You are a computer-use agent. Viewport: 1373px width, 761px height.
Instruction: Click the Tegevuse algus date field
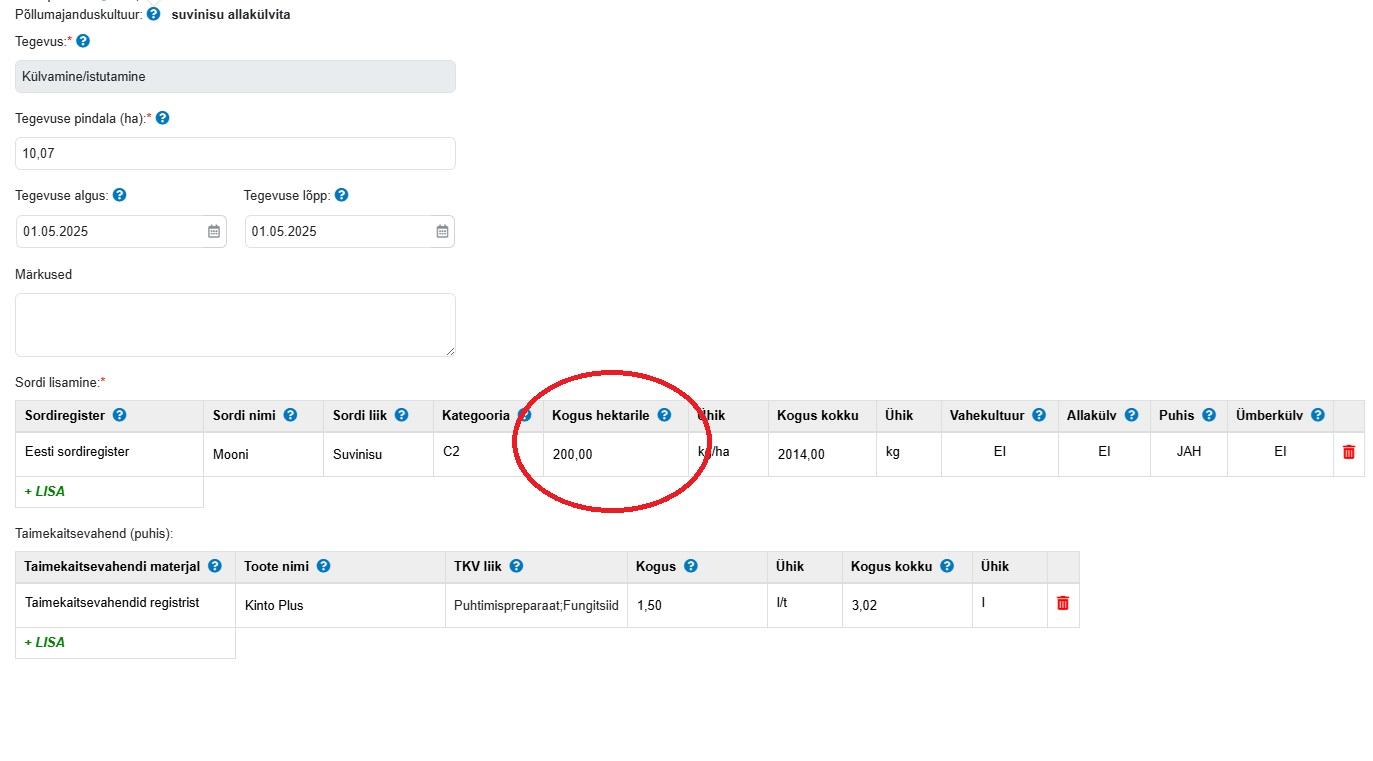[110, 231]
